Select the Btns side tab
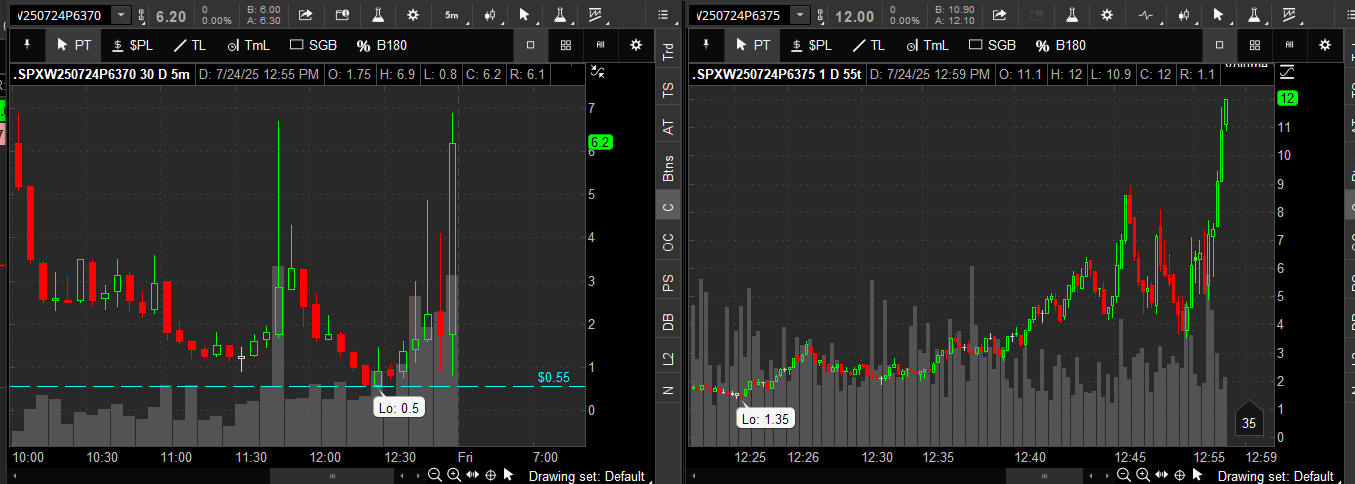The image size is (1355, 484). coord(668,167)
